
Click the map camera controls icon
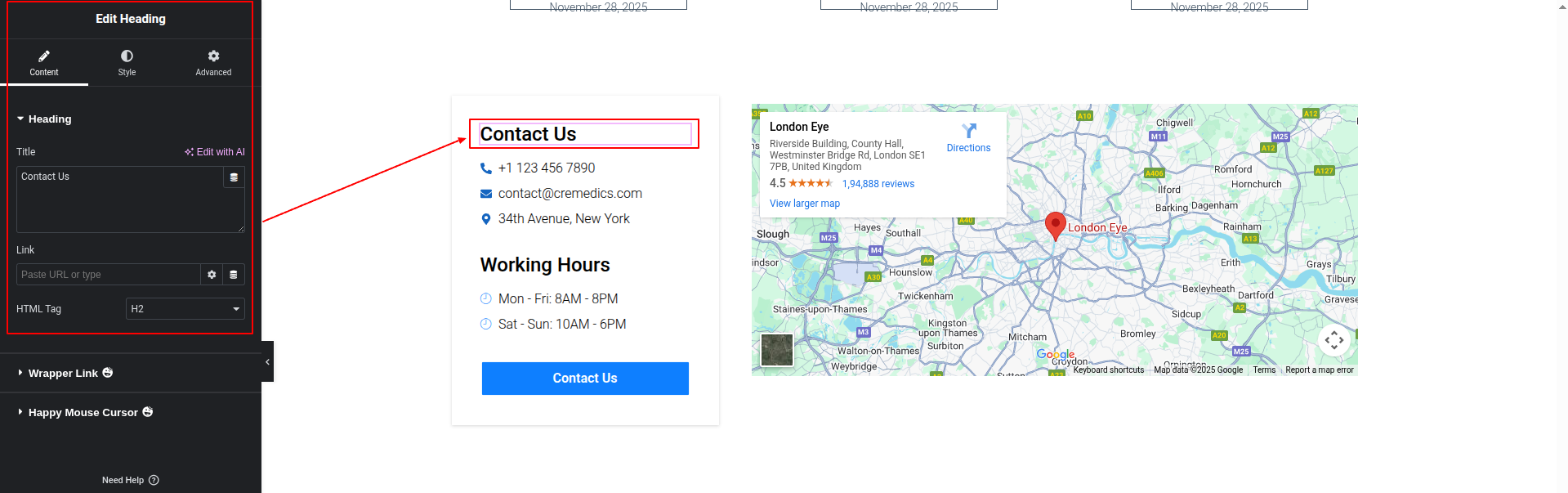pyautogui.click(x=1333, y=340)
